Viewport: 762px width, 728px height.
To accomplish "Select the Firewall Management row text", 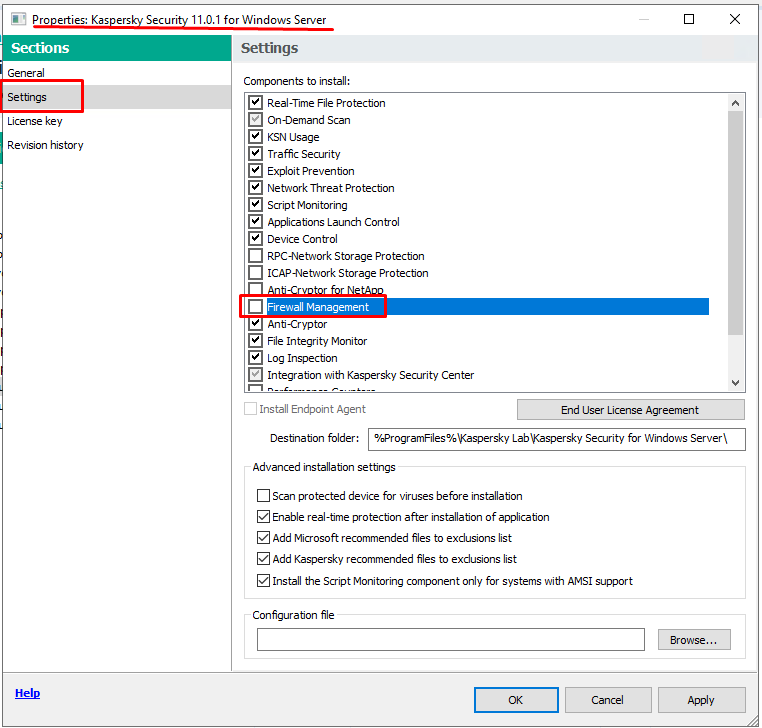I will pos(318,307).
